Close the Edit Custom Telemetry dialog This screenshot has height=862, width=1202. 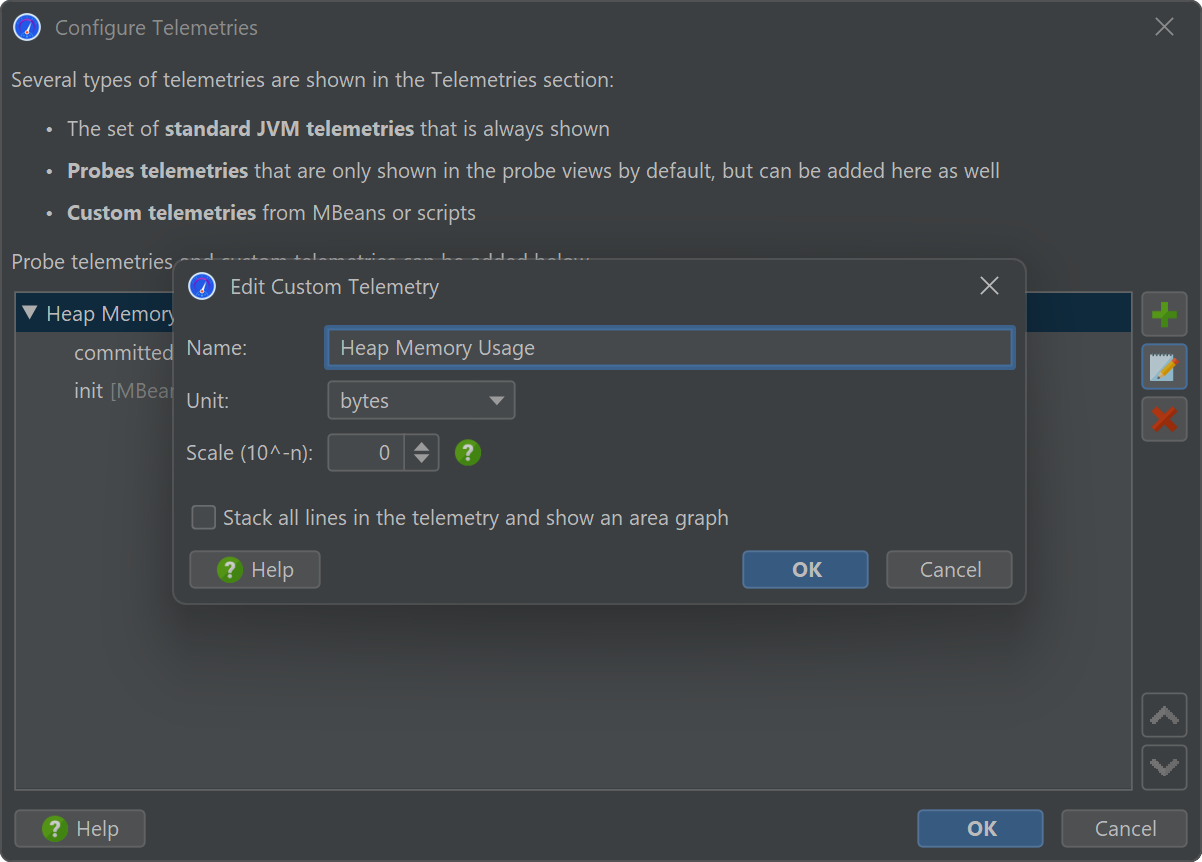[x=989, y=286]
